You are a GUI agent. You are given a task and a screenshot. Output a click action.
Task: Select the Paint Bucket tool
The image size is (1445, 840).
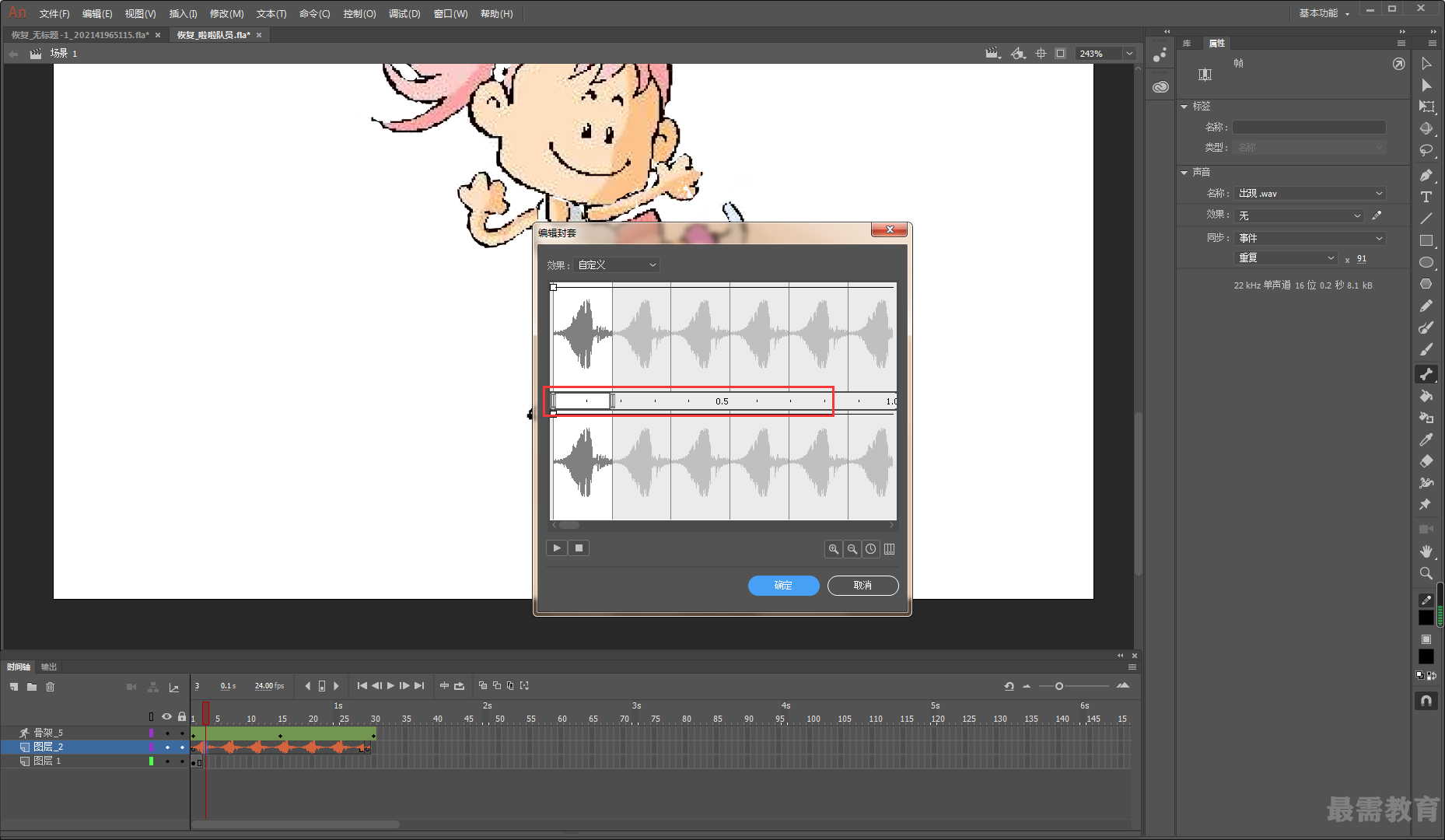pos(1426,396)
